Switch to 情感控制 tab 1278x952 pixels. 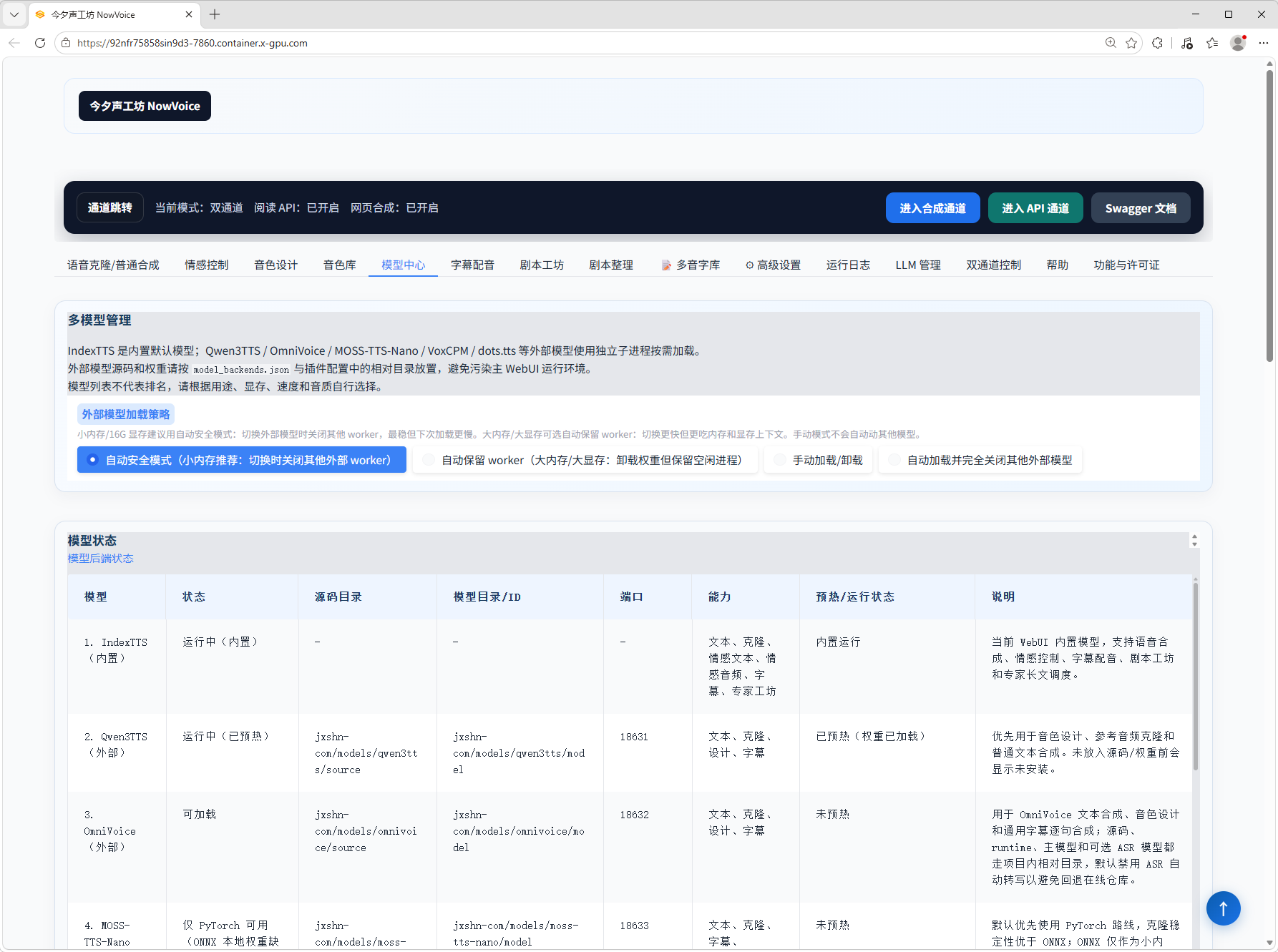point(206,265)
